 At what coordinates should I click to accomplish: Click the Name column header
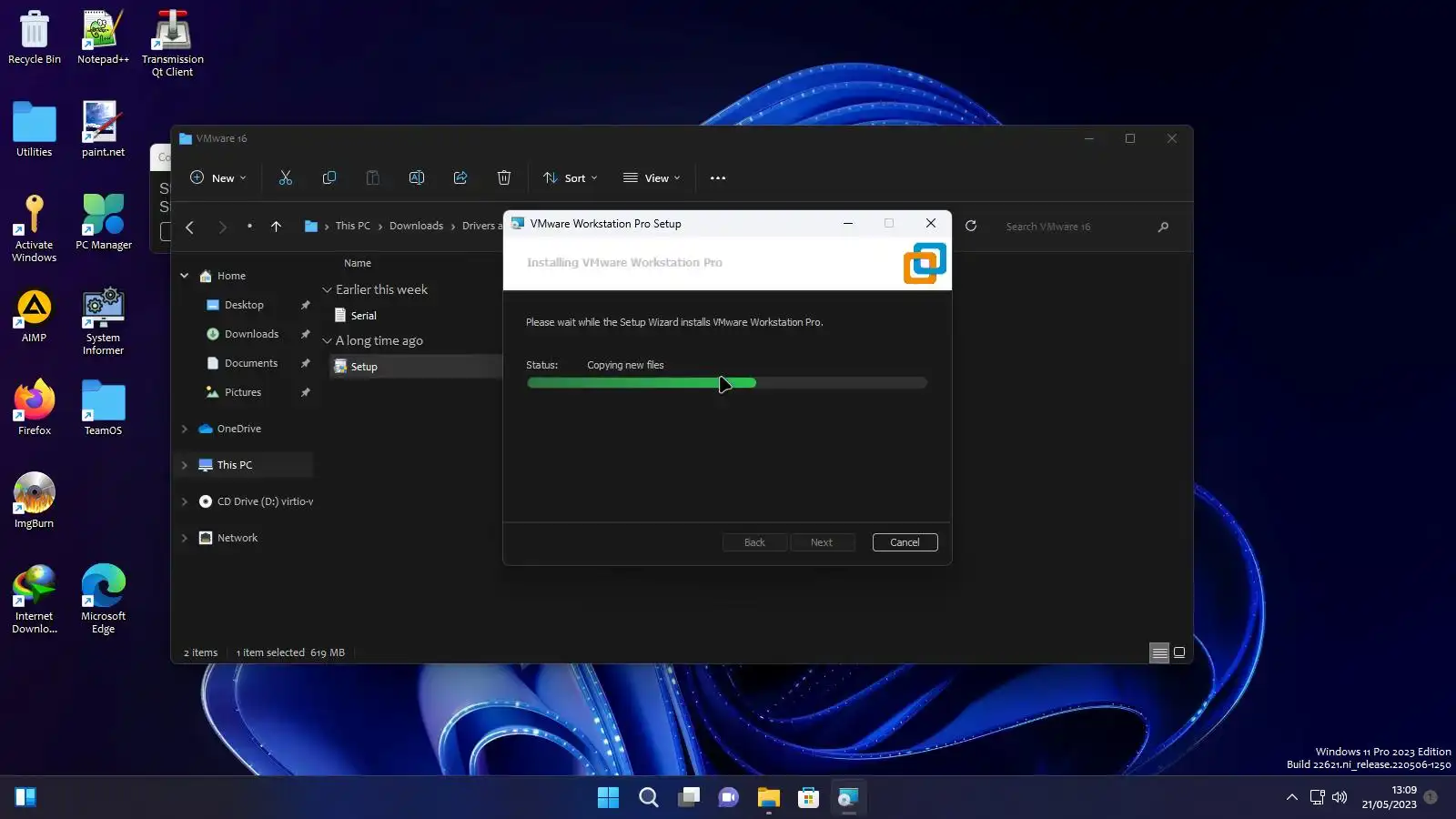click(358, 263)
